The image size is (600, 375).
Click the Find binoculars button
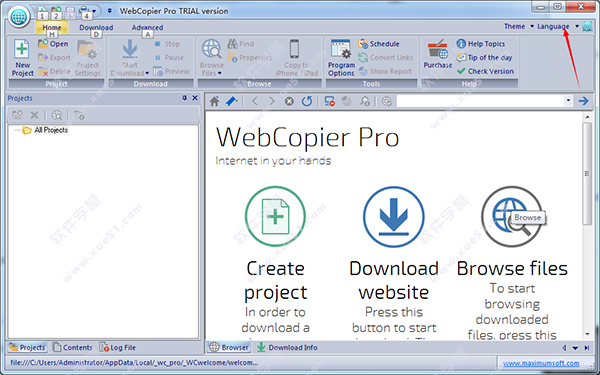click(241, 44)
